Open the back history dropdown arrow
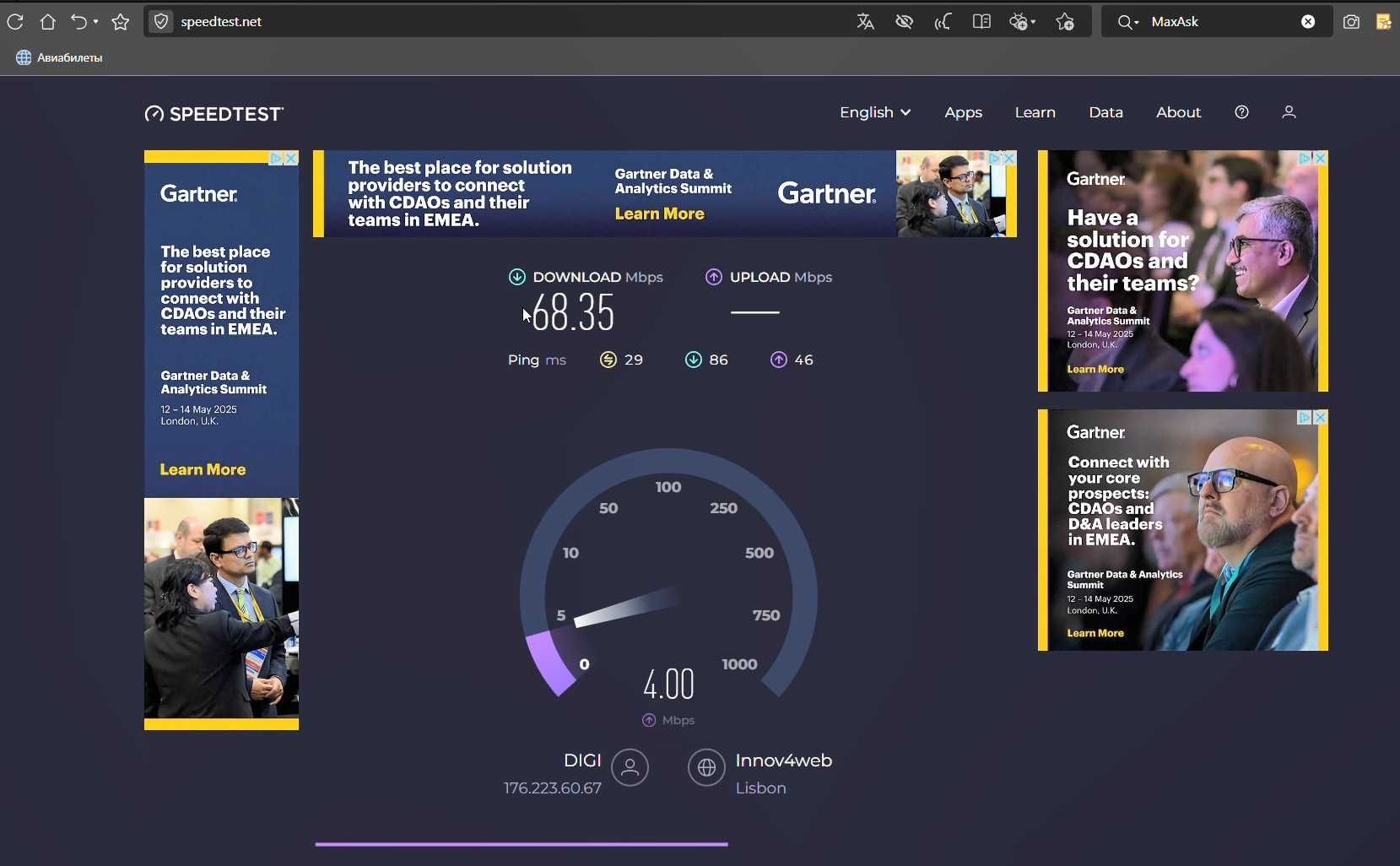The width and height of the screenshot is (1400, 866). coord(95,22)
